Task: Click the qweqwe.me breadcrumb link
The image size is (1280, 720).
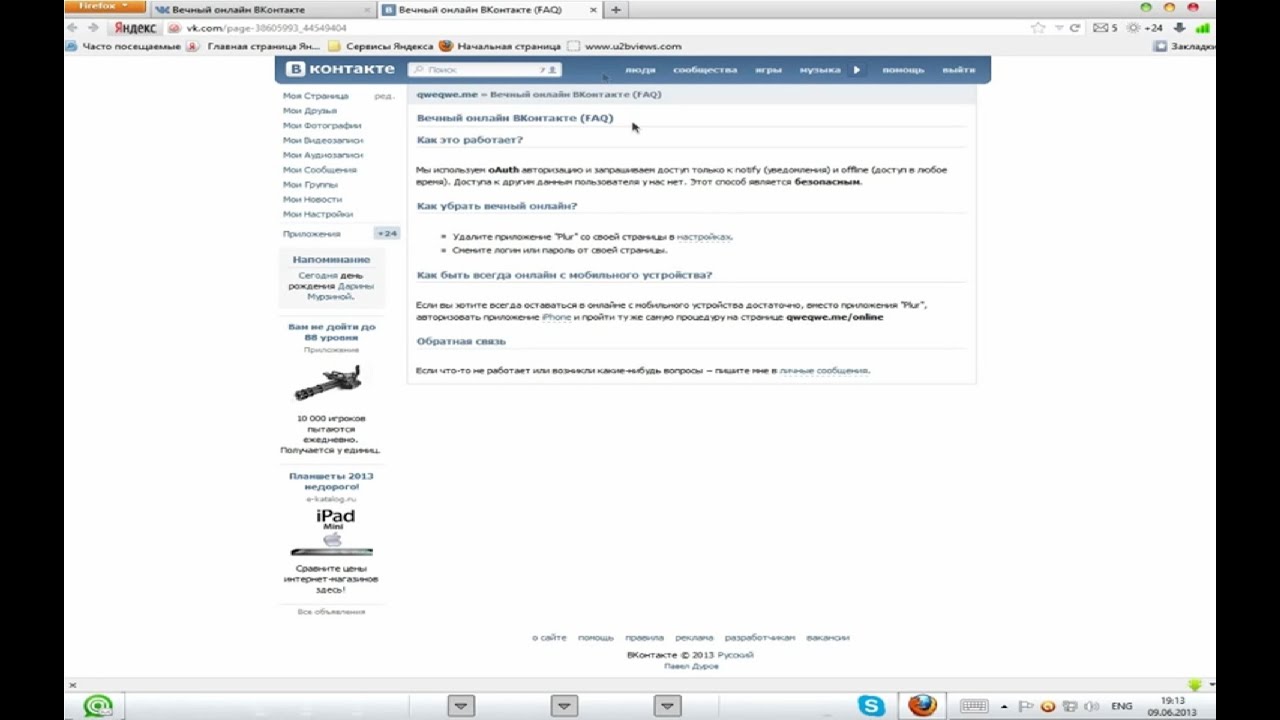Action: [x=447, y=94]
